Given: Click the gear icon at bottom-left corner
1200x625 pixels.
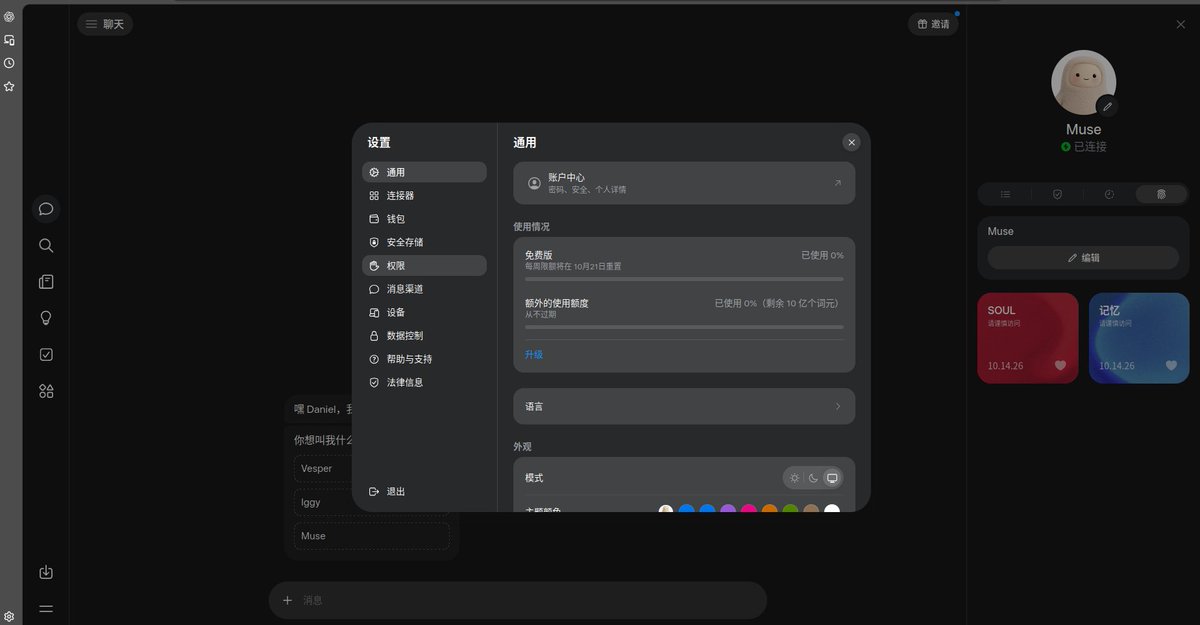Looking at the screenshot, I should (9, 616).
